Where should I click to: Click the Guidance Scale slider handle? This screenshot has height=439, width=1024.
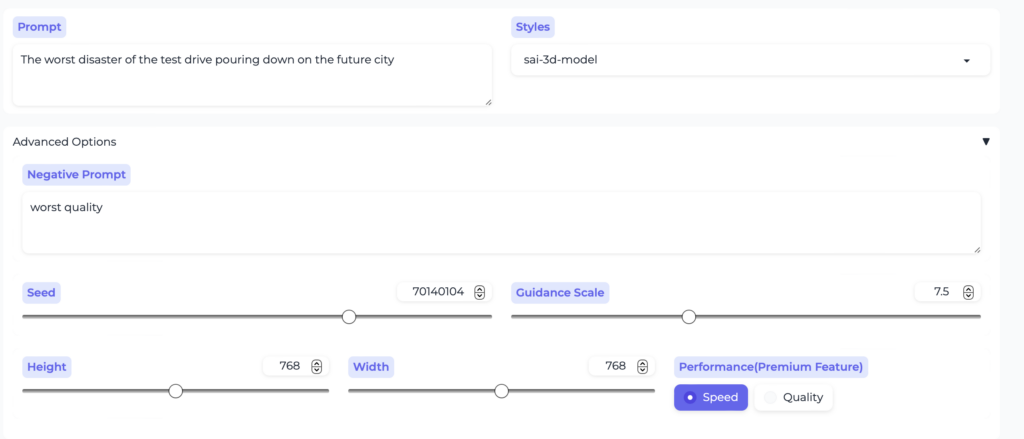click(689, 317)
